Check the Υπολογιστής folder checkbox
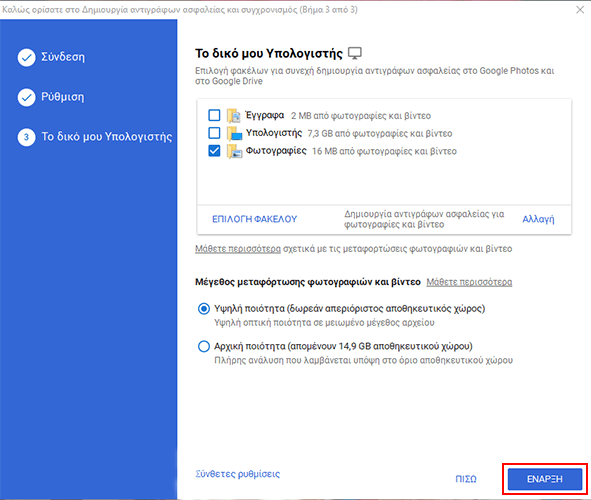 click(214, 133)
